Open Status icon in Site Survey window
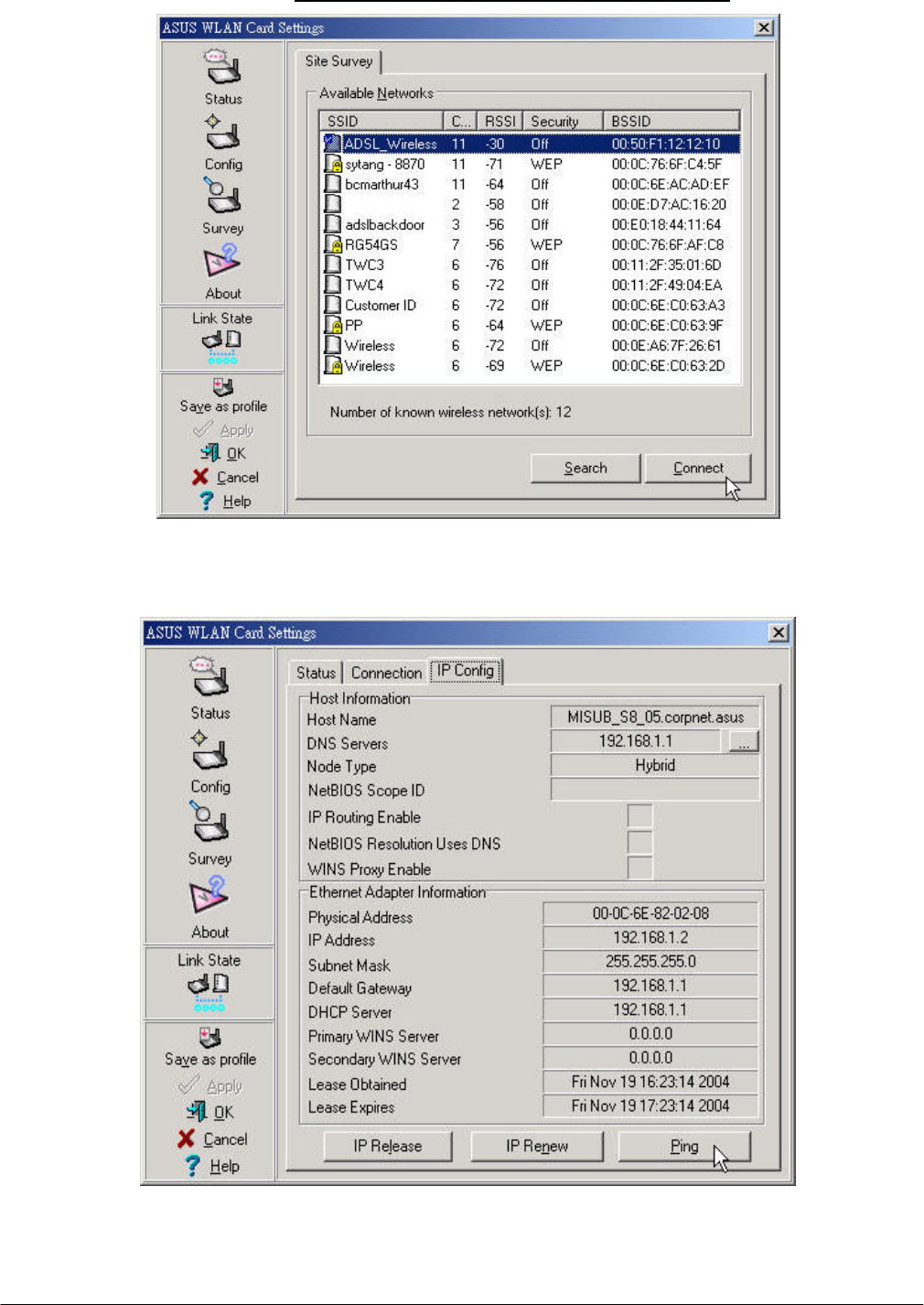924x1305 pixels. coord(222,67)
